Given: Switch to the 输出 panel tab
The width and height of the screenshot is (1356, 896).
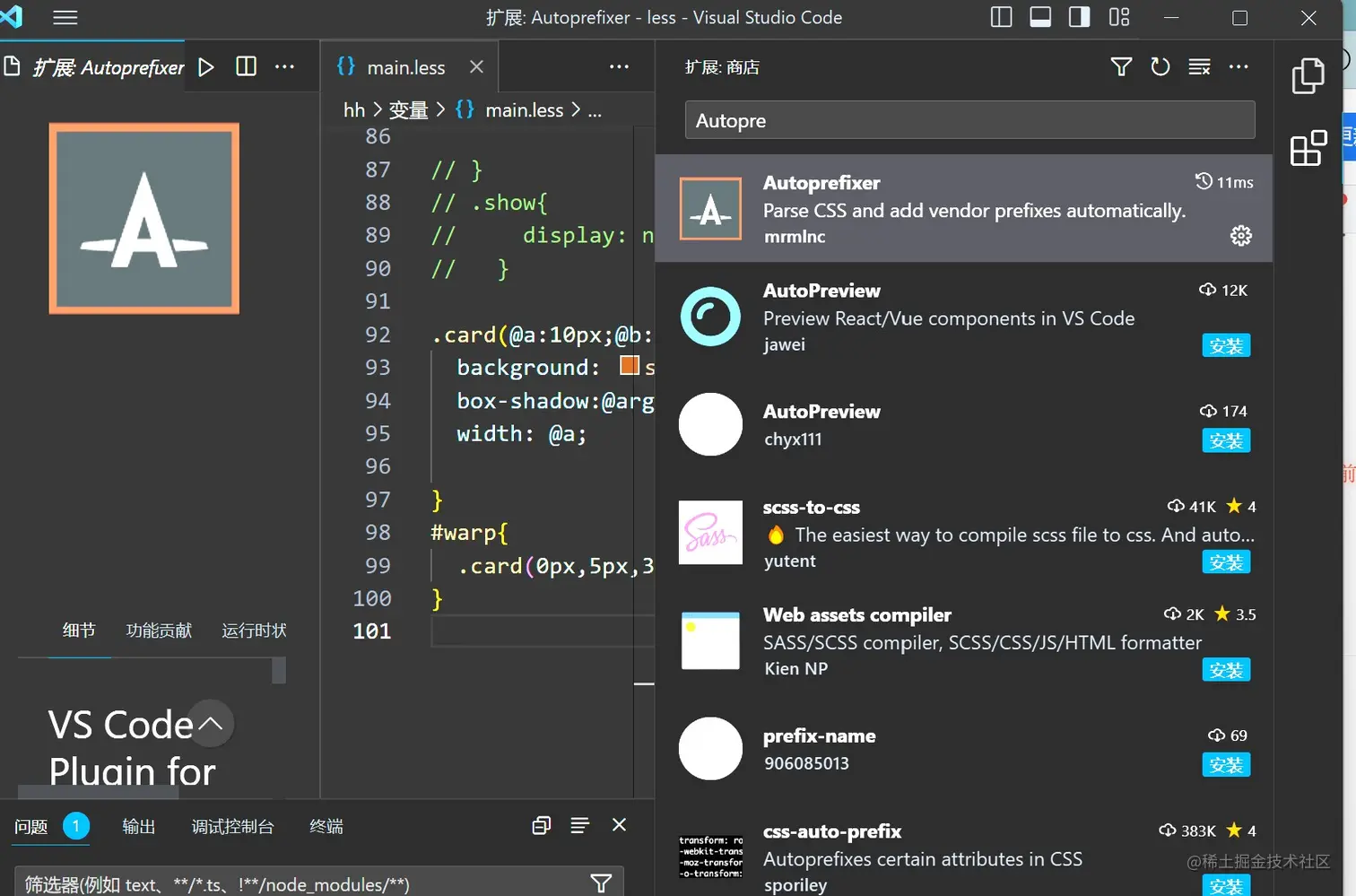Looking at the screenshot, I should point(139,826).
